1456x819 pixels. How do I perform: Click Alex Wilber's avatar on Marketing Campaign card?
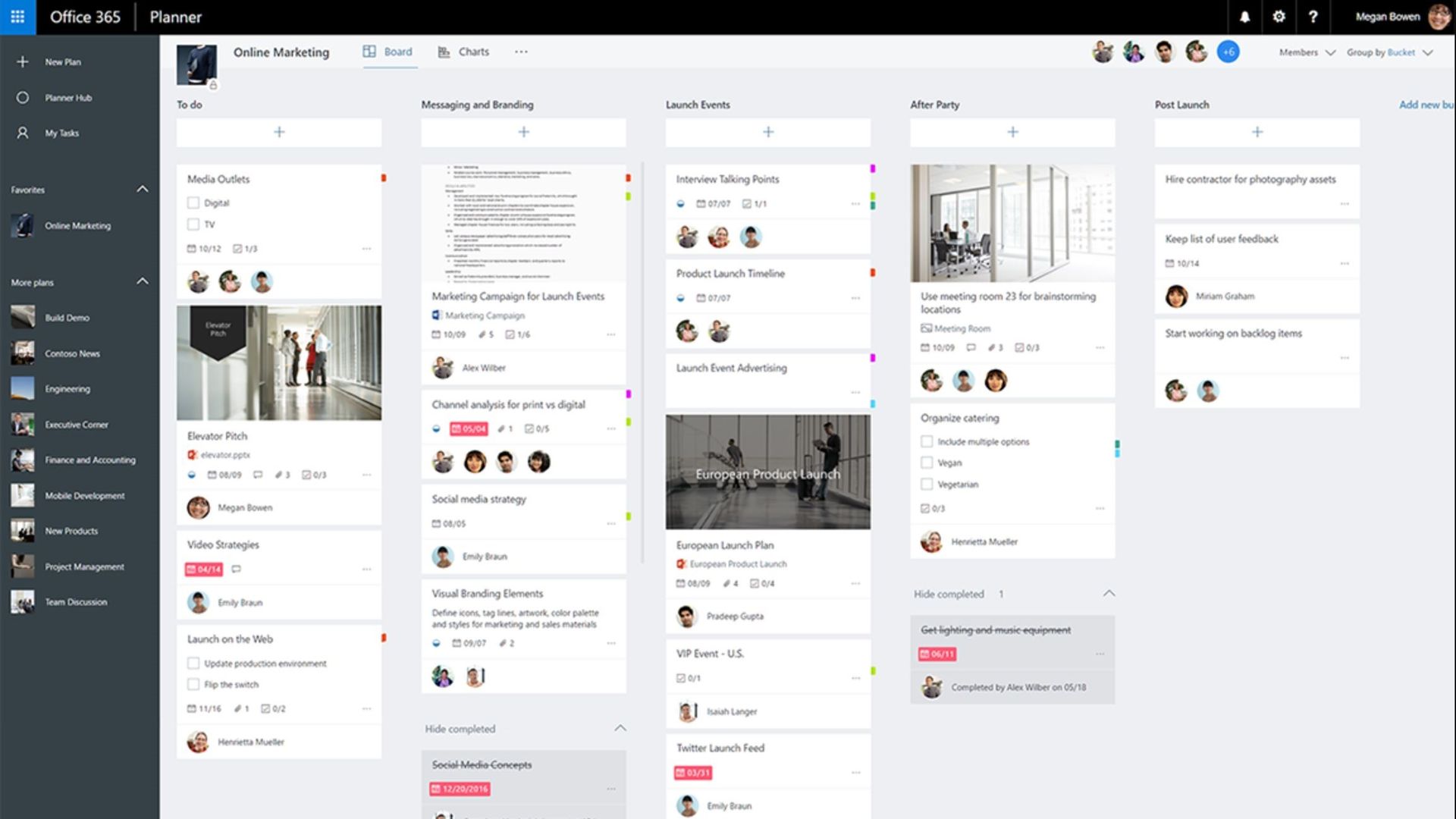443,367
